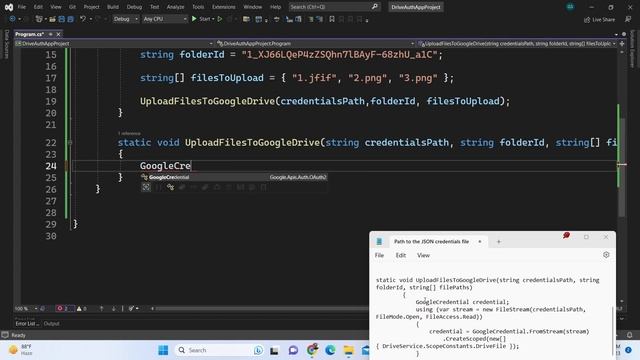Click the horizontal editor scrollbar
The height and width of the screenshot is (360, 640).
(x=261, y=309)
